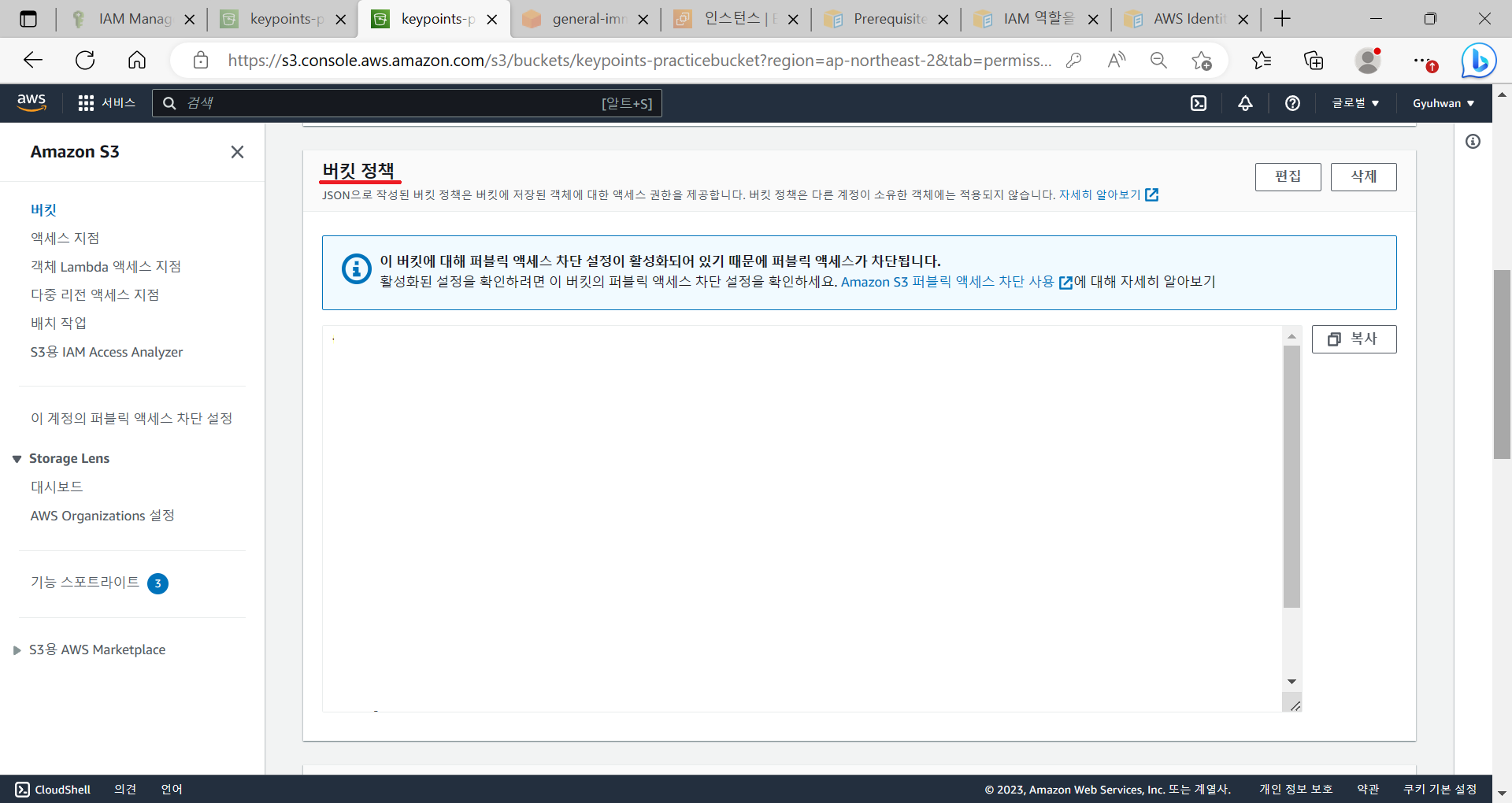This screenshot has height=803, width=1512.
Task: Open the 버킷 navigation link
Action: pyautogui.click(x=44, y=210)
